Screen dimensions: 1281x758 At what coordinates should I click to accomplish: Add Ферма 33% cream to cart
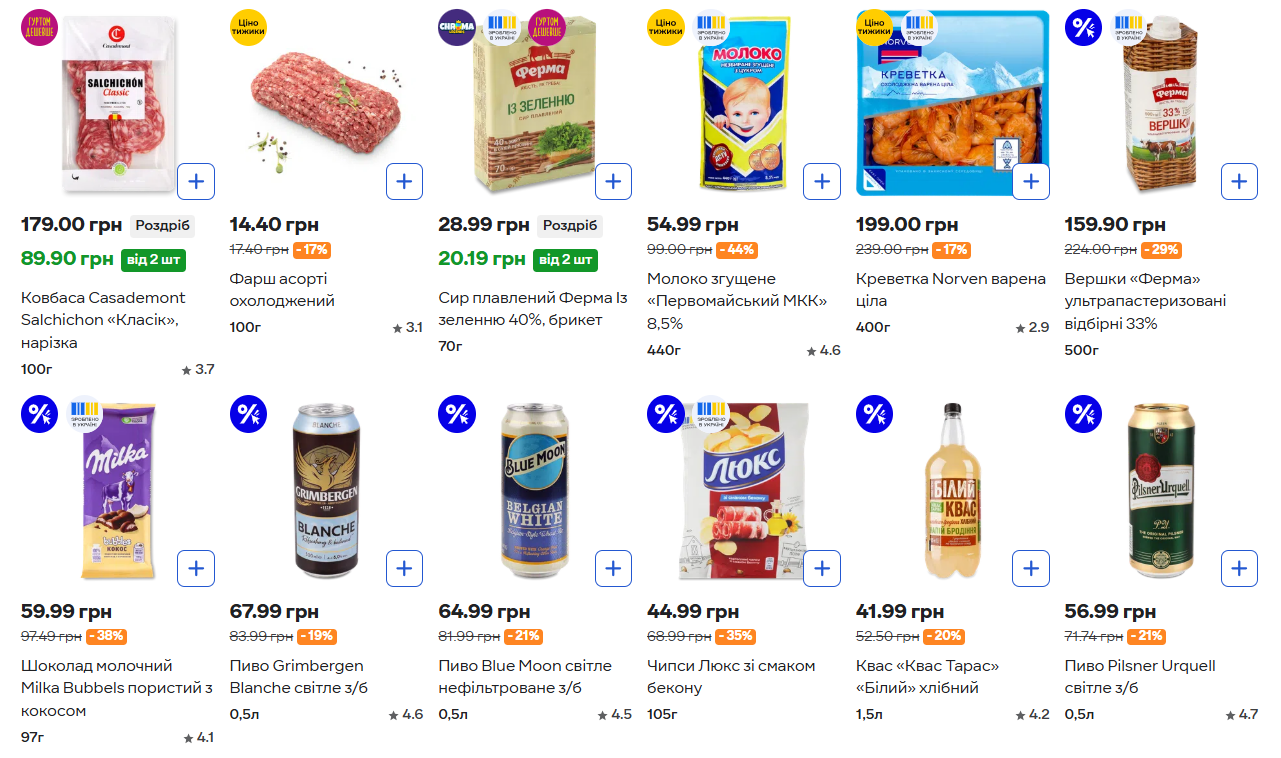coord(1239,182)
